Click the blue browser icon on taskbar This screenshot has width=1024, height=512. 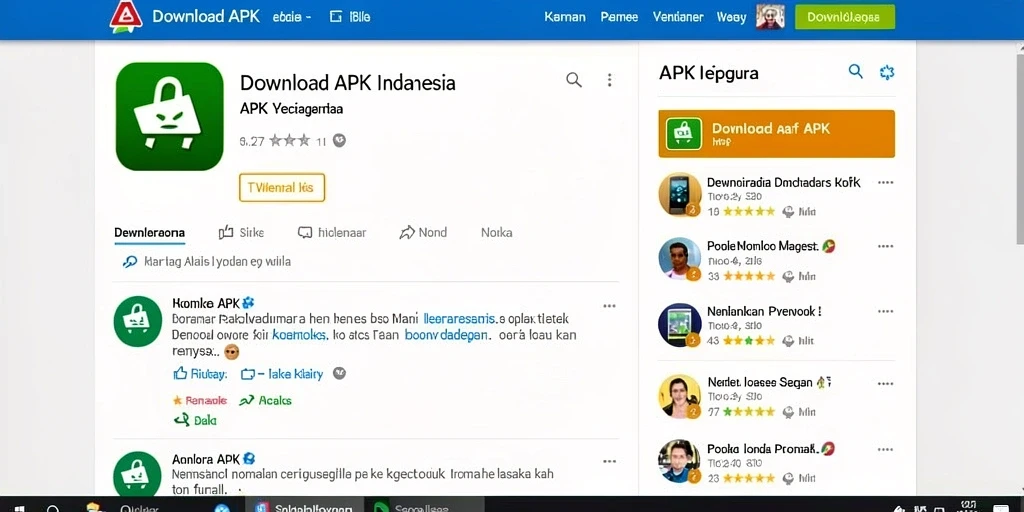pyautogui.click(x=222, y=508)
